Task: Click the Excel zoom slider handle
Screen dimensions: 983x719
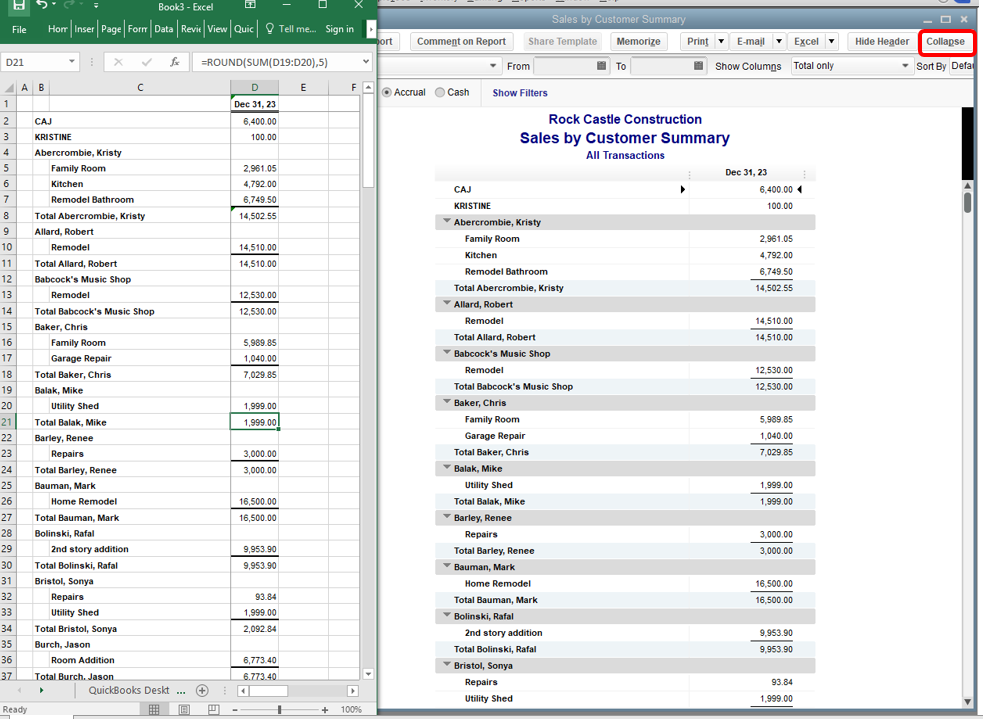Action: (280, 709)
